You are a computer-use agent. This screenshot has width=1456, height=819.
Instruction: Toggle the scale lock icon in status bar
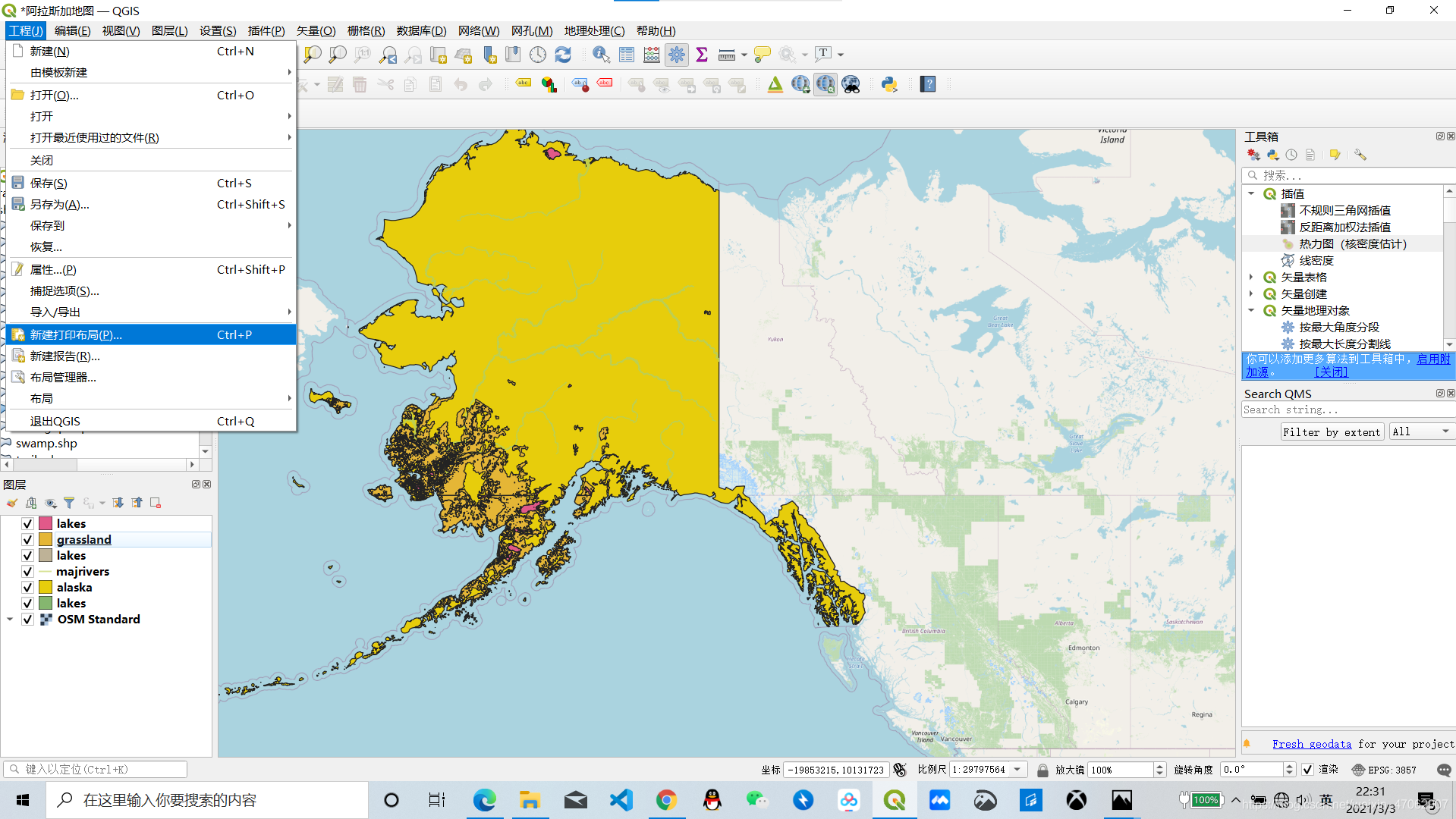[x=1042, y=770]
